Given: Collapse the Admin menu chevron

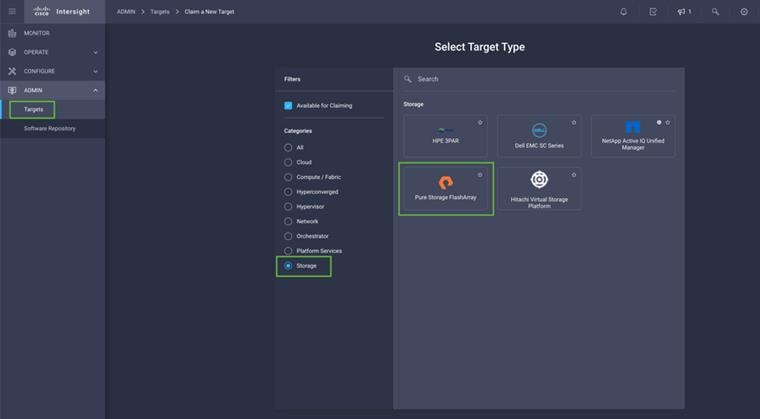Looking at the screenshot, I should [95, 90].
